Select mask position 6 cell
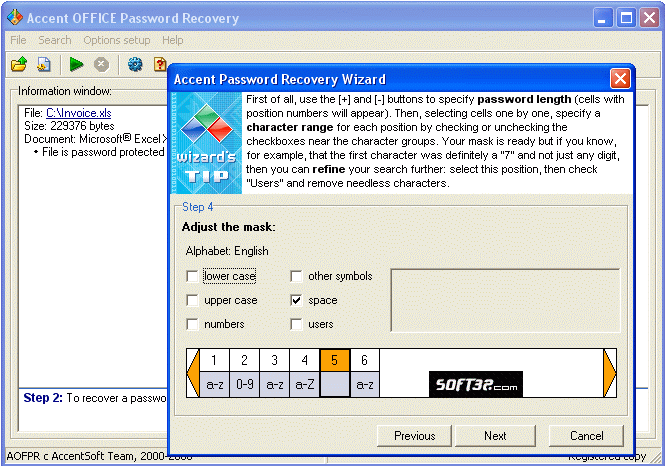Image resolution: width=665 pixels, height=466 pixels. pos(365,360)
